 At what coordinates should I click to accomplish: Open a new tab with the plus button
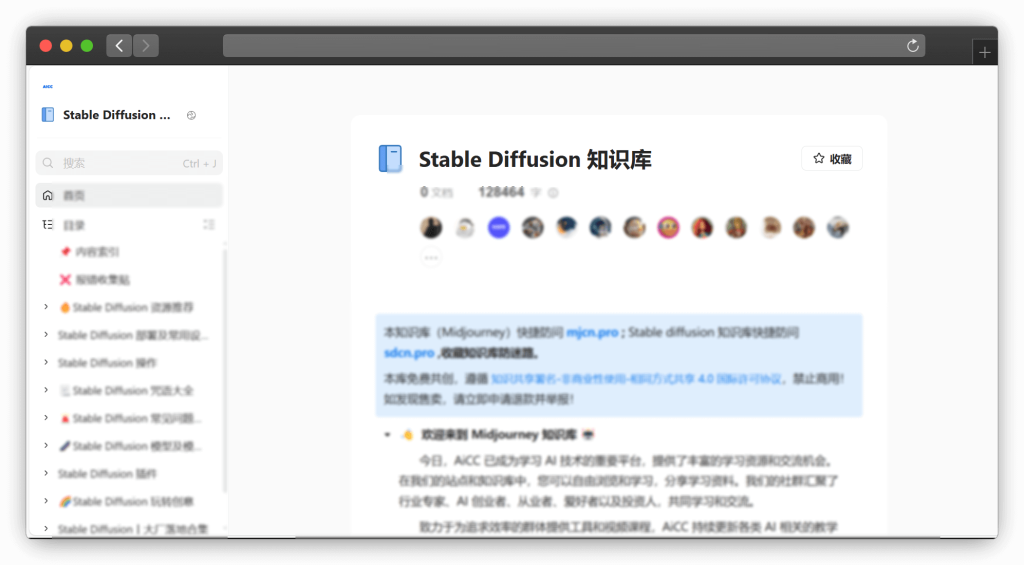pyautogui.click(x=985, y=52)
